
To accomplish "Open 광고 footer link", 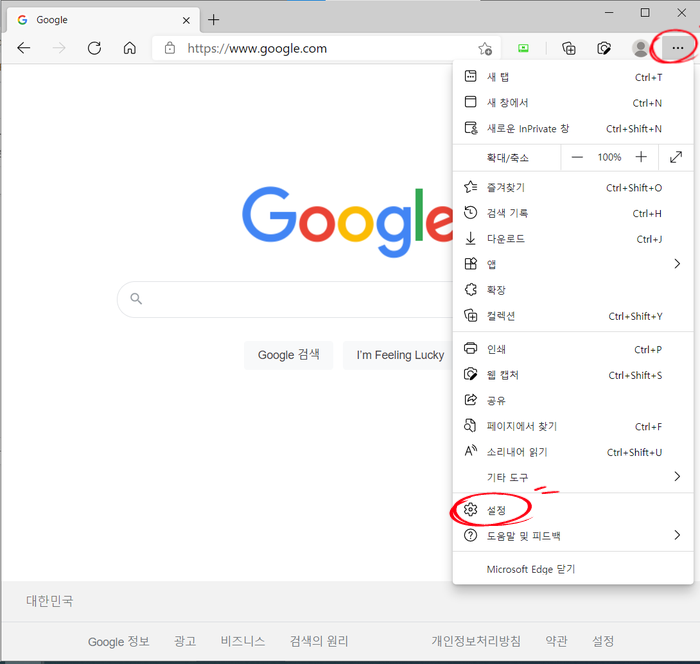I will point(185,642).
